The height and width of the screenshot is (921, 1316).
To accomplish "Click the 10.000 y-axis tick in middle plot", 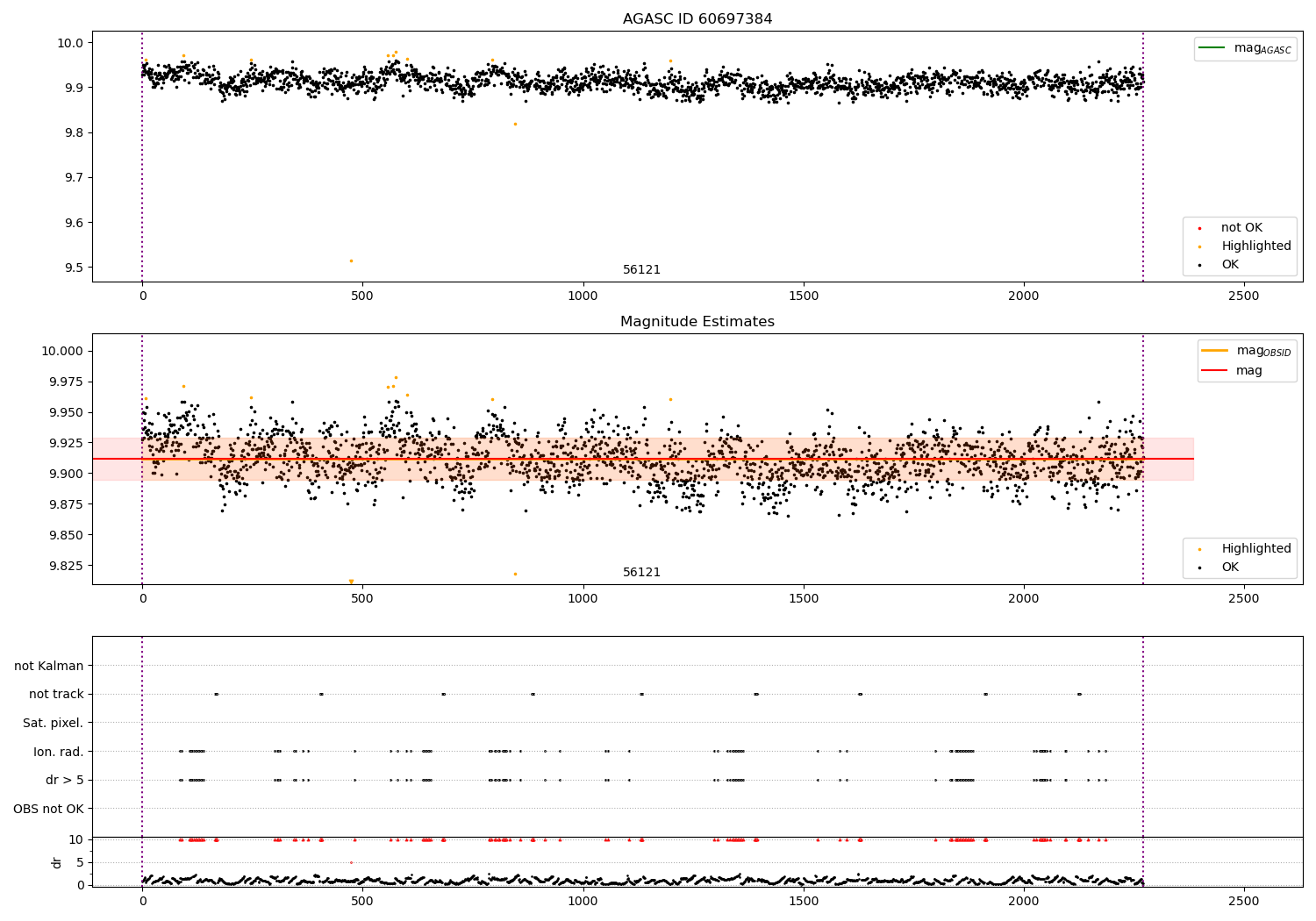I will 62,351.
